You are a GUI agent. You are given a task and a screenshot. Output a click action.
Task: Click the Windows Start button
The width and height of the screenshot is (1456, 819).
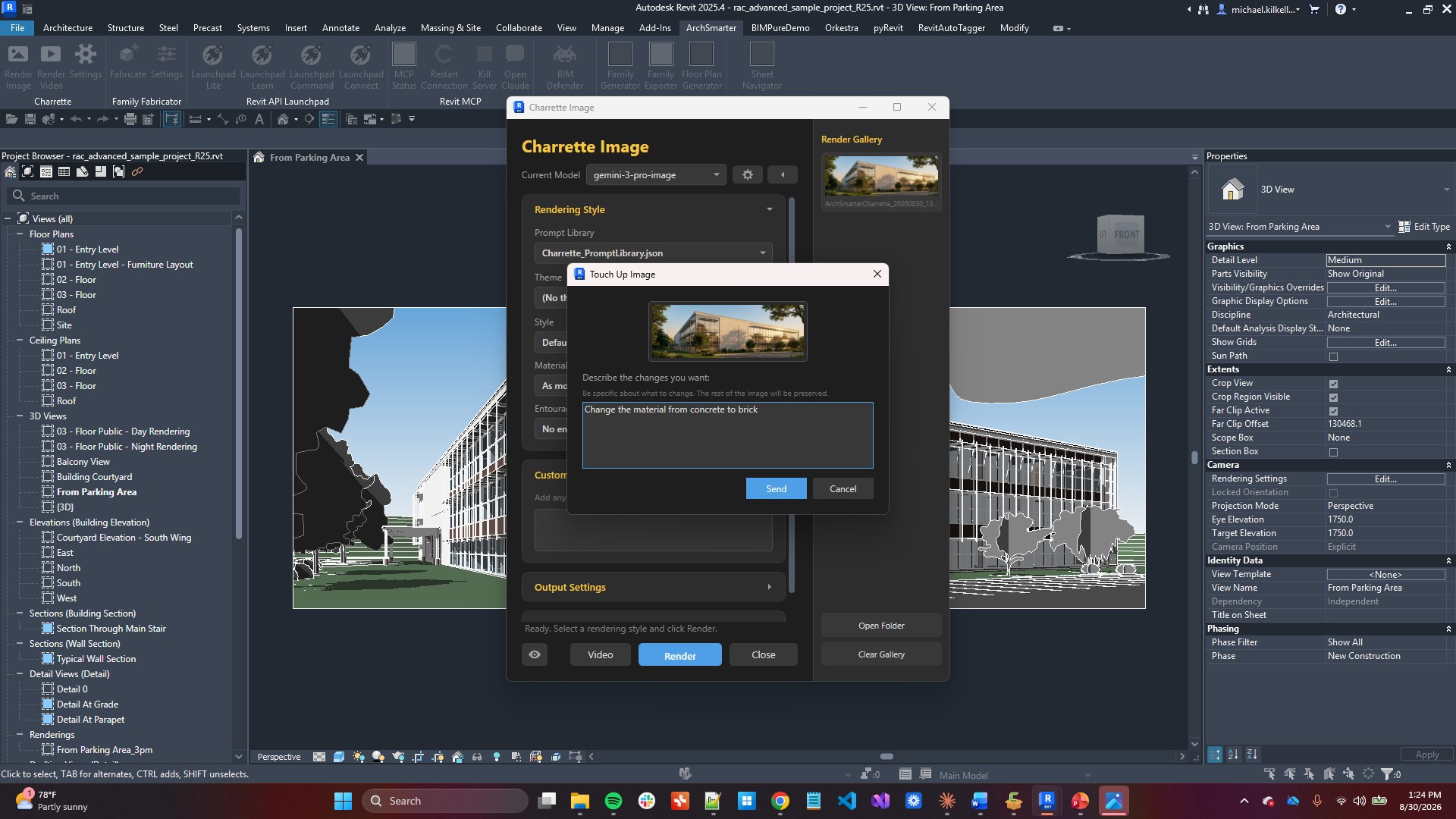coord(344,801)
